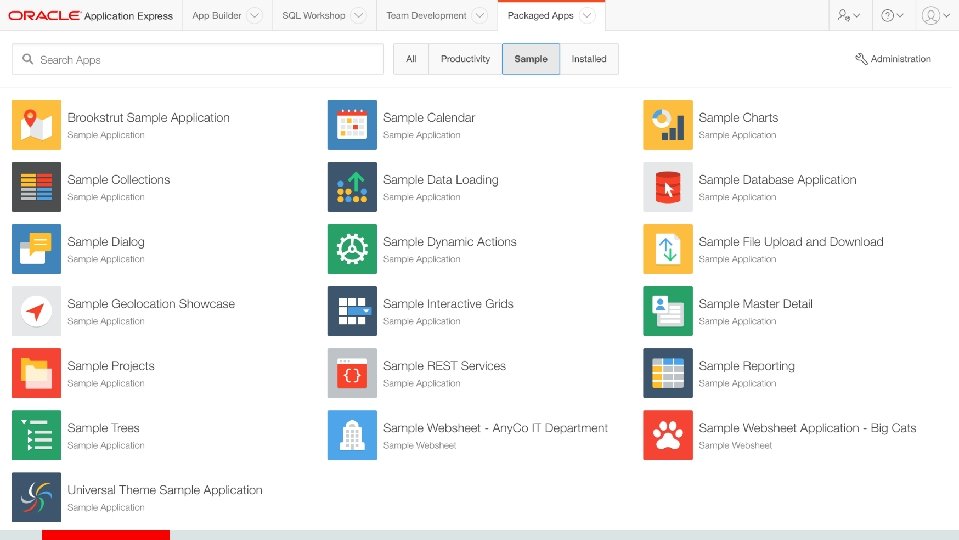959x540 pixels.
Task: Click the Sample Dynamic Actions gear icon
Action: [x=352, y=249]
